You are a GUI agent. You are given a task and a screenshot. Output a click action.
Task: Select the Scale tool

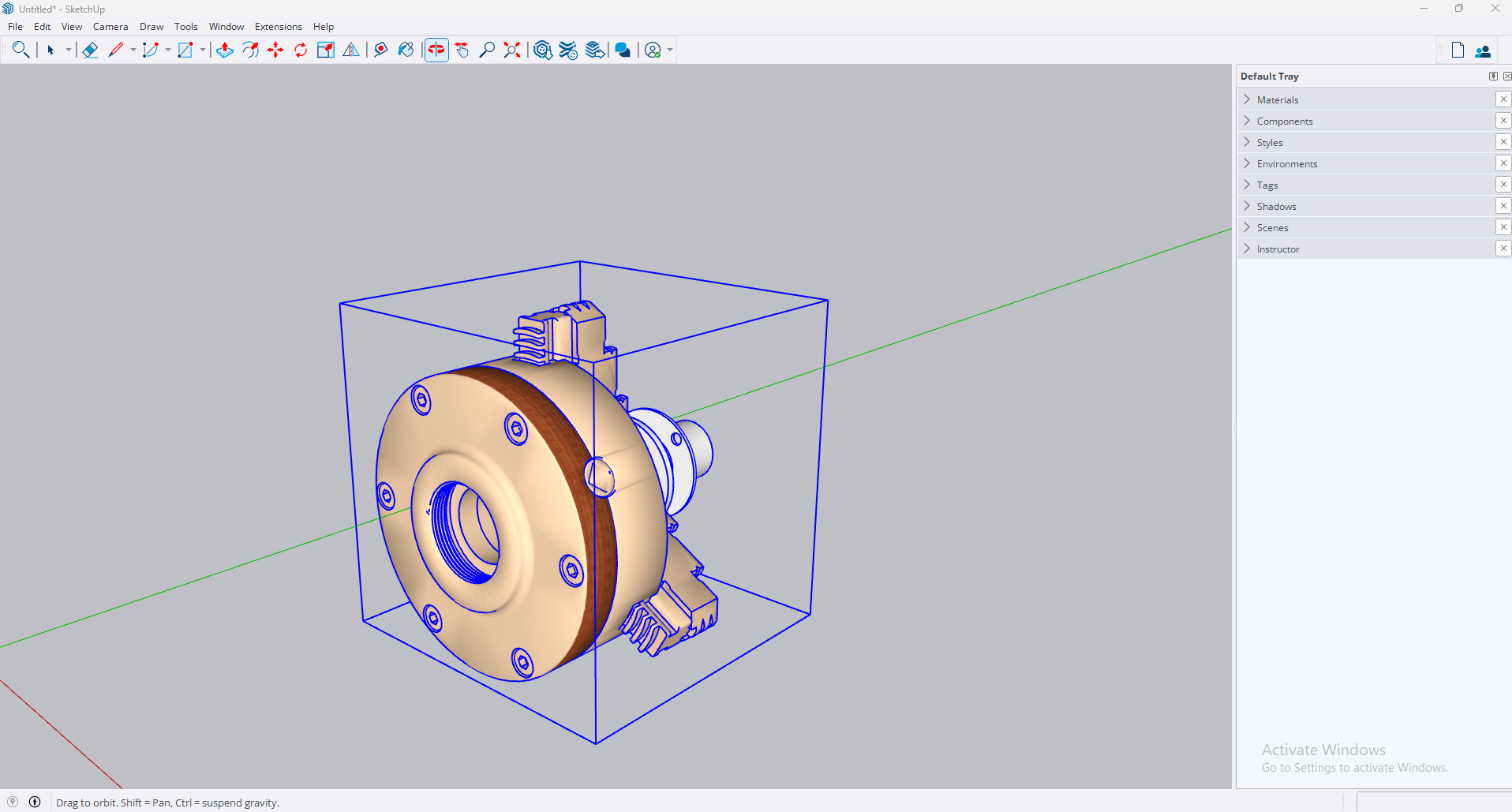pos(326,50)
